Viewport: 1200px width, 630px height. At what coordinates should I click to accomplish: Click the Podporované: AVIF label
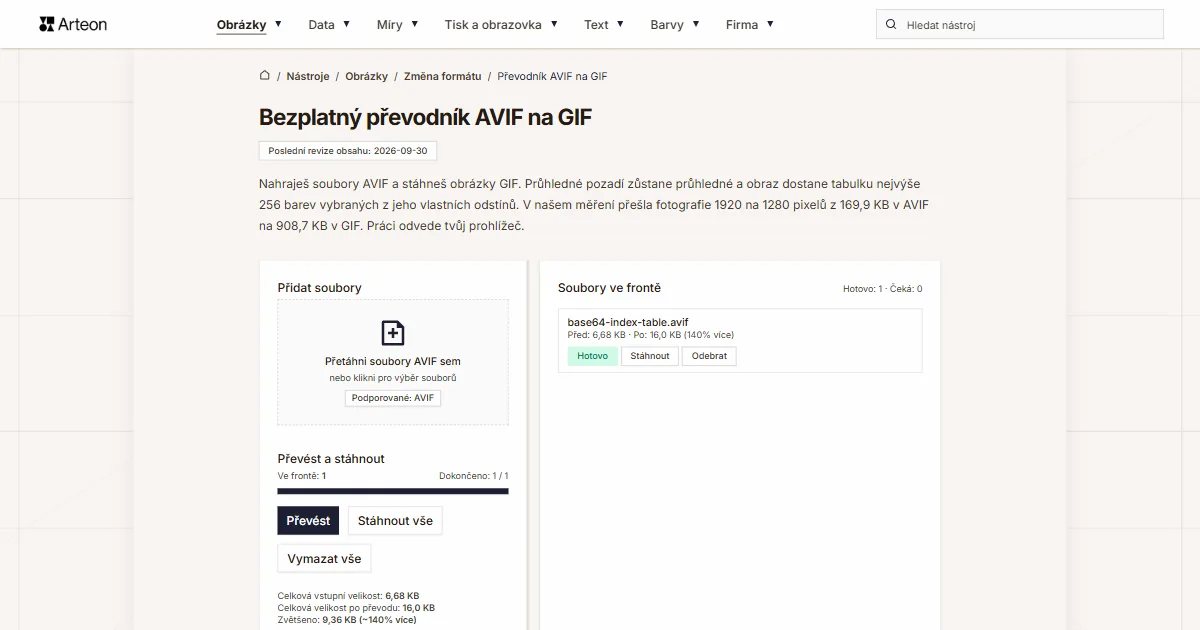click(x=393, y=398)
